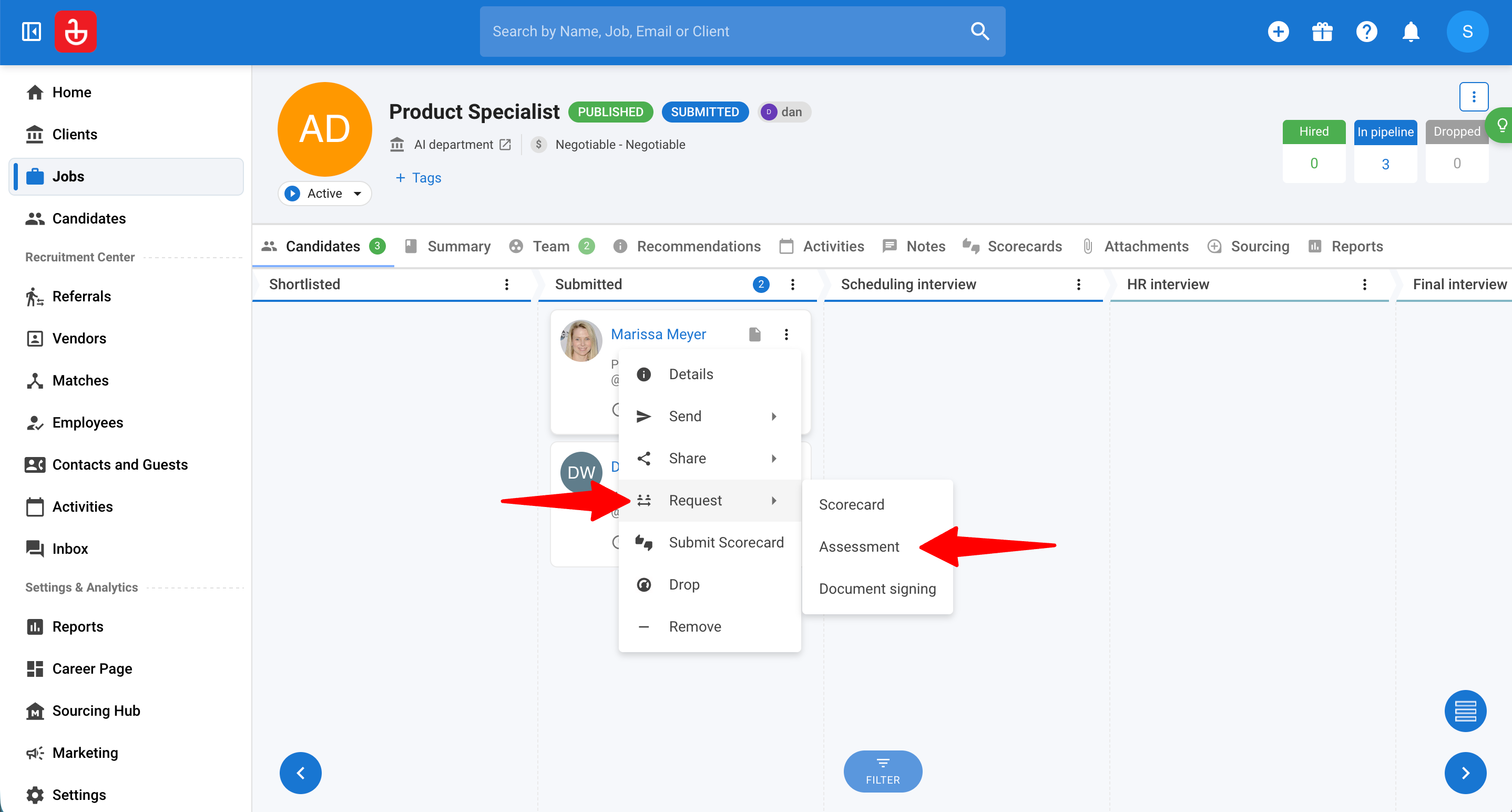
Task: Open Settings in sidebar
Action: click(x=126, y=795)
